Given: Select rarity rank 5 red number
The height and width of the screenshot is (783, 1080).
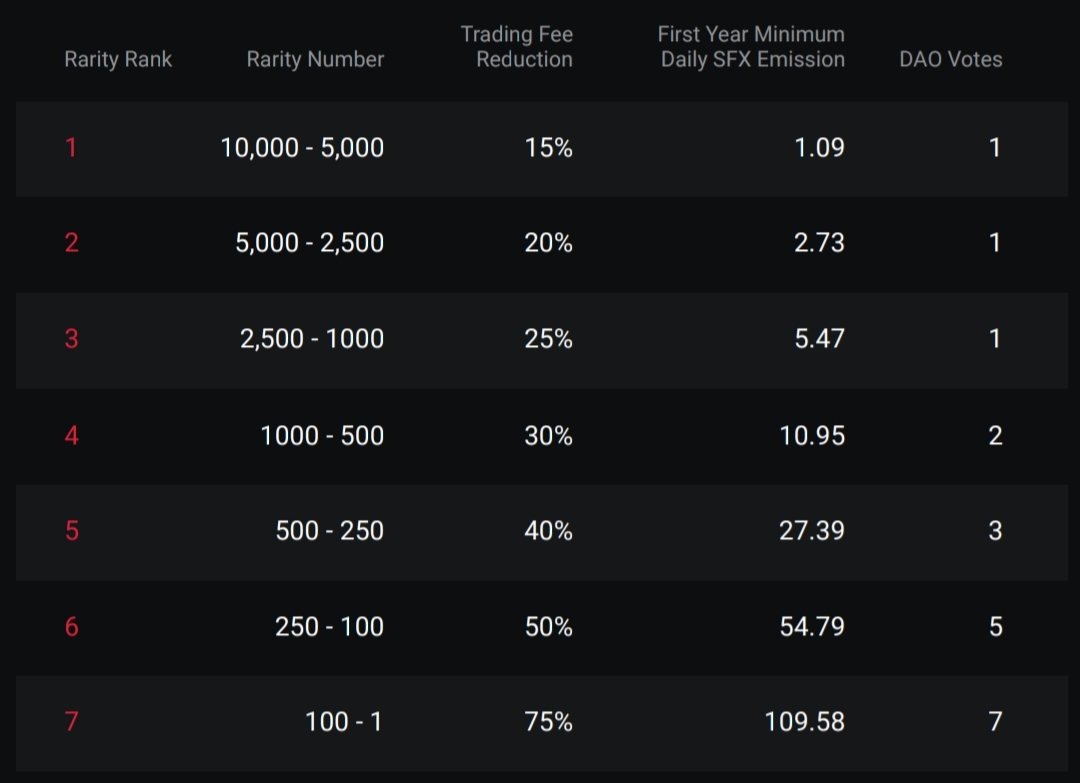Looking at the screenshot, I should [72, 530].
